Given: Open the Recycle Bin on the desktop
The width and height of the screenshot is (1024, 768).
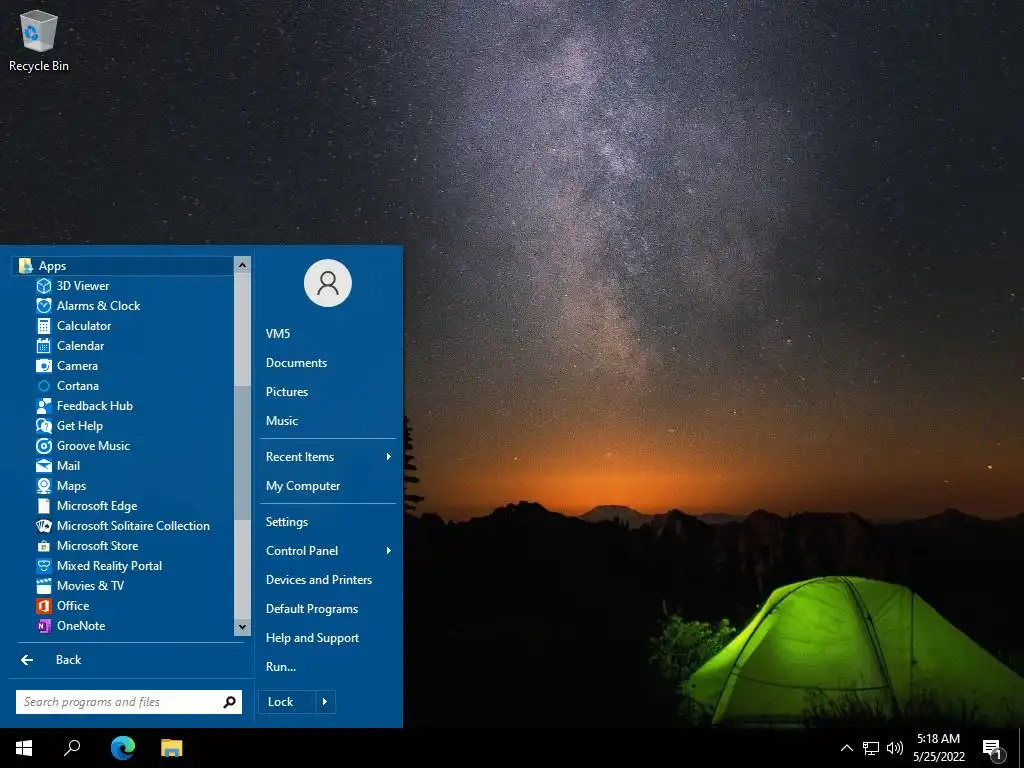Looking at the screenshot, I should (39, 40).
